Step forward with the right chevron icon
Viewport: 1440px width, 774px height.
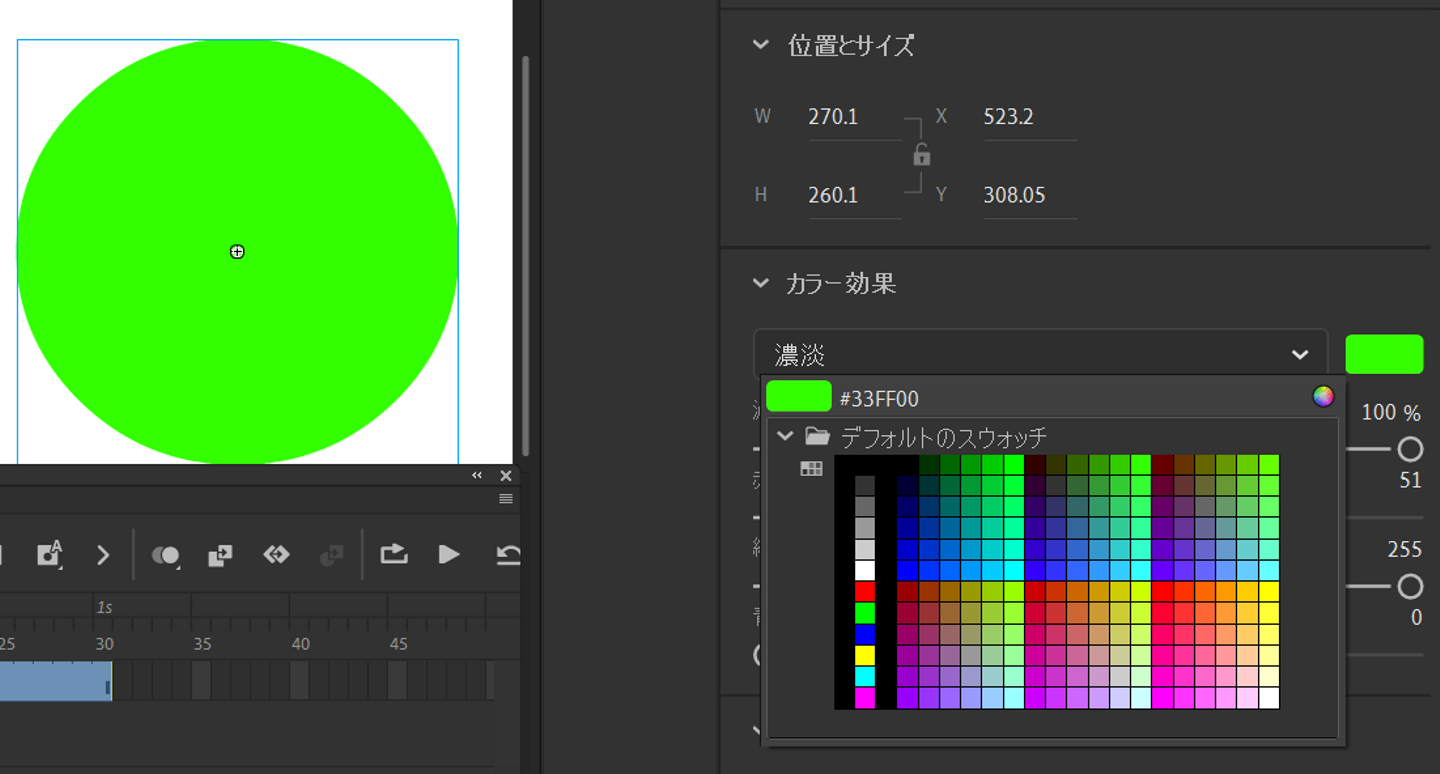coord(103,555)
